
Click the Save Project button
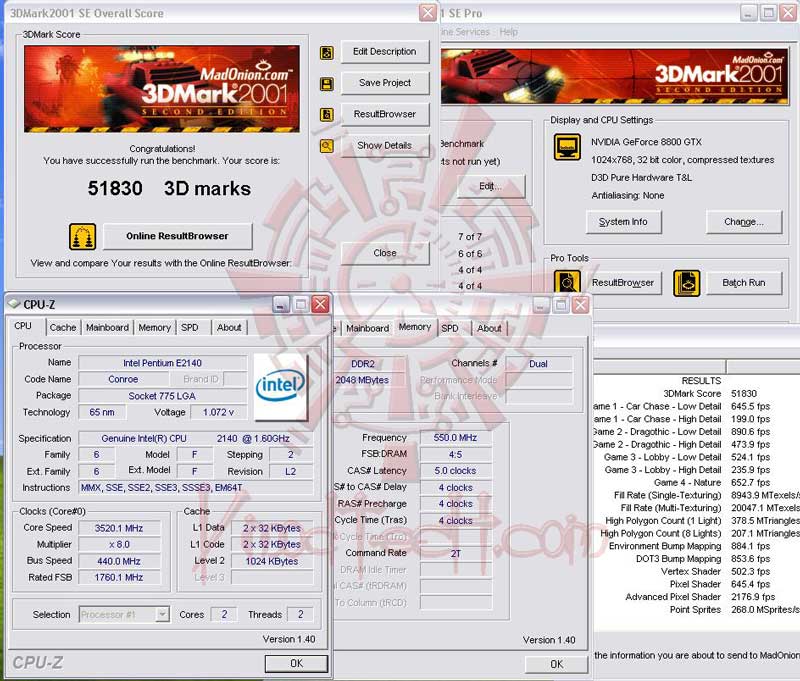(x=385, y=83)
